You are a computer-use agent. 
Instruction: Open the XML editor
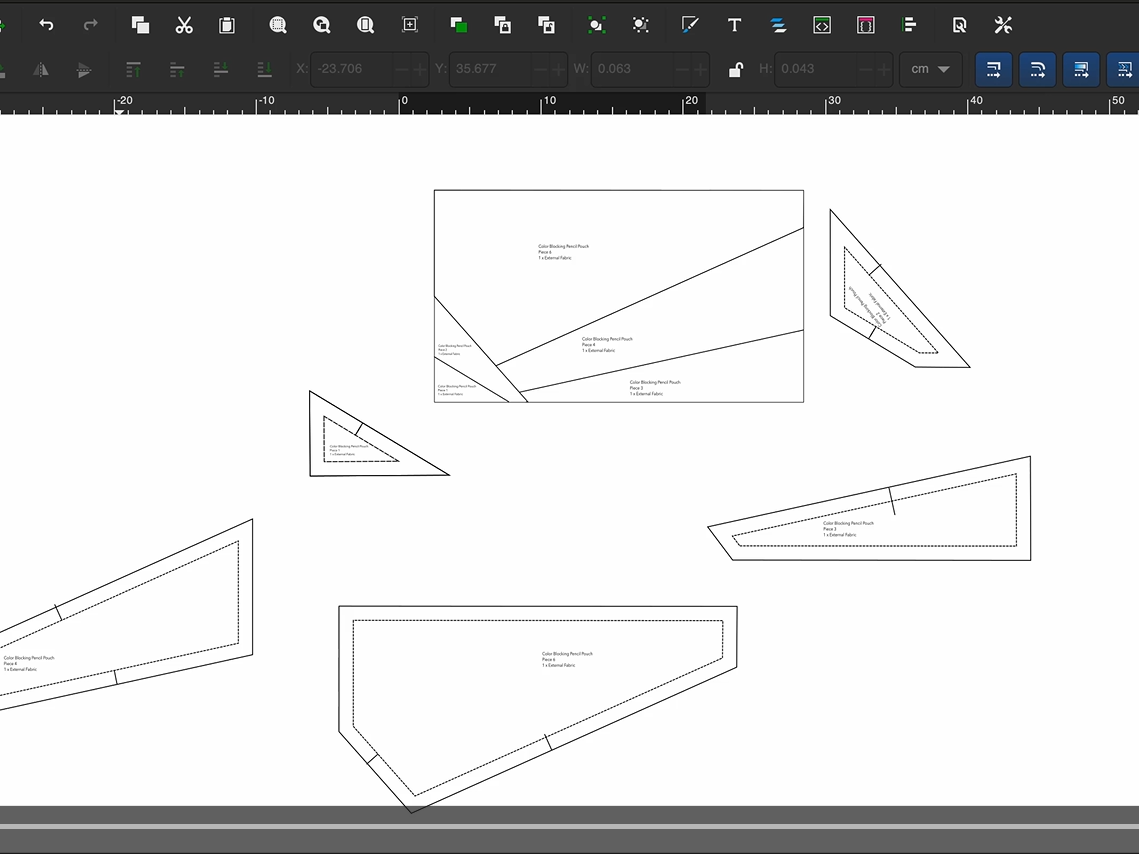(x=822, y=25)
